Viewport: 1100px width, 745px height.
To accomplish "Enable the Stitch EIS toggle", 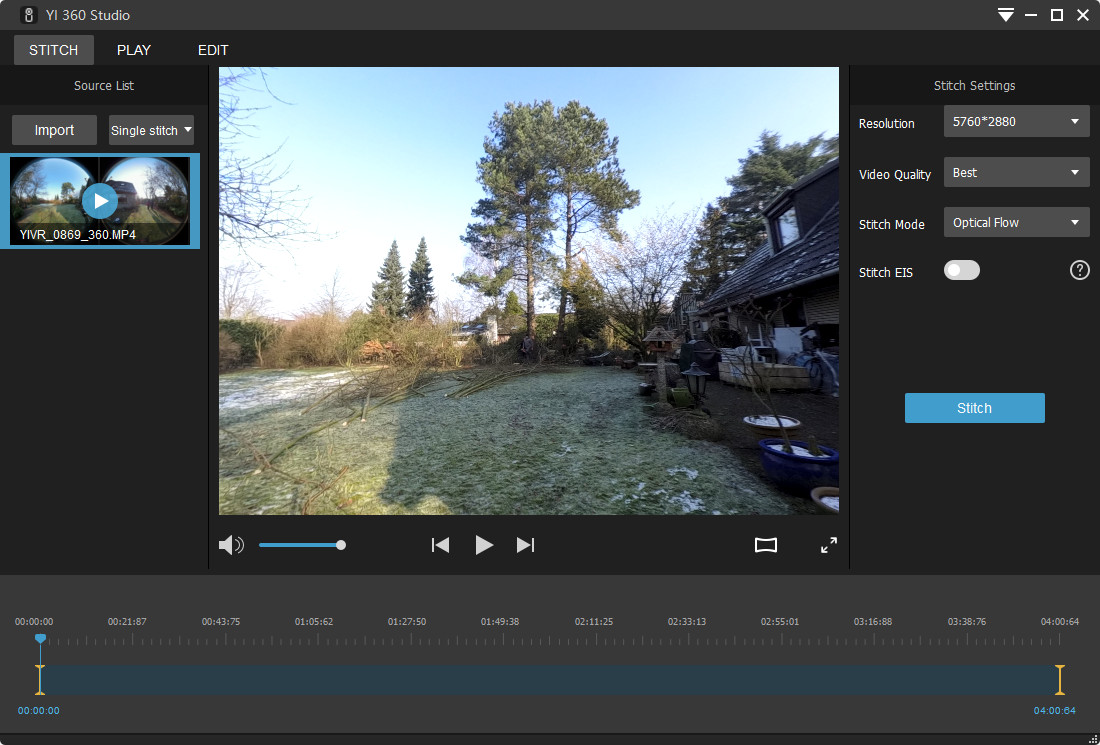I will (962, 270).
